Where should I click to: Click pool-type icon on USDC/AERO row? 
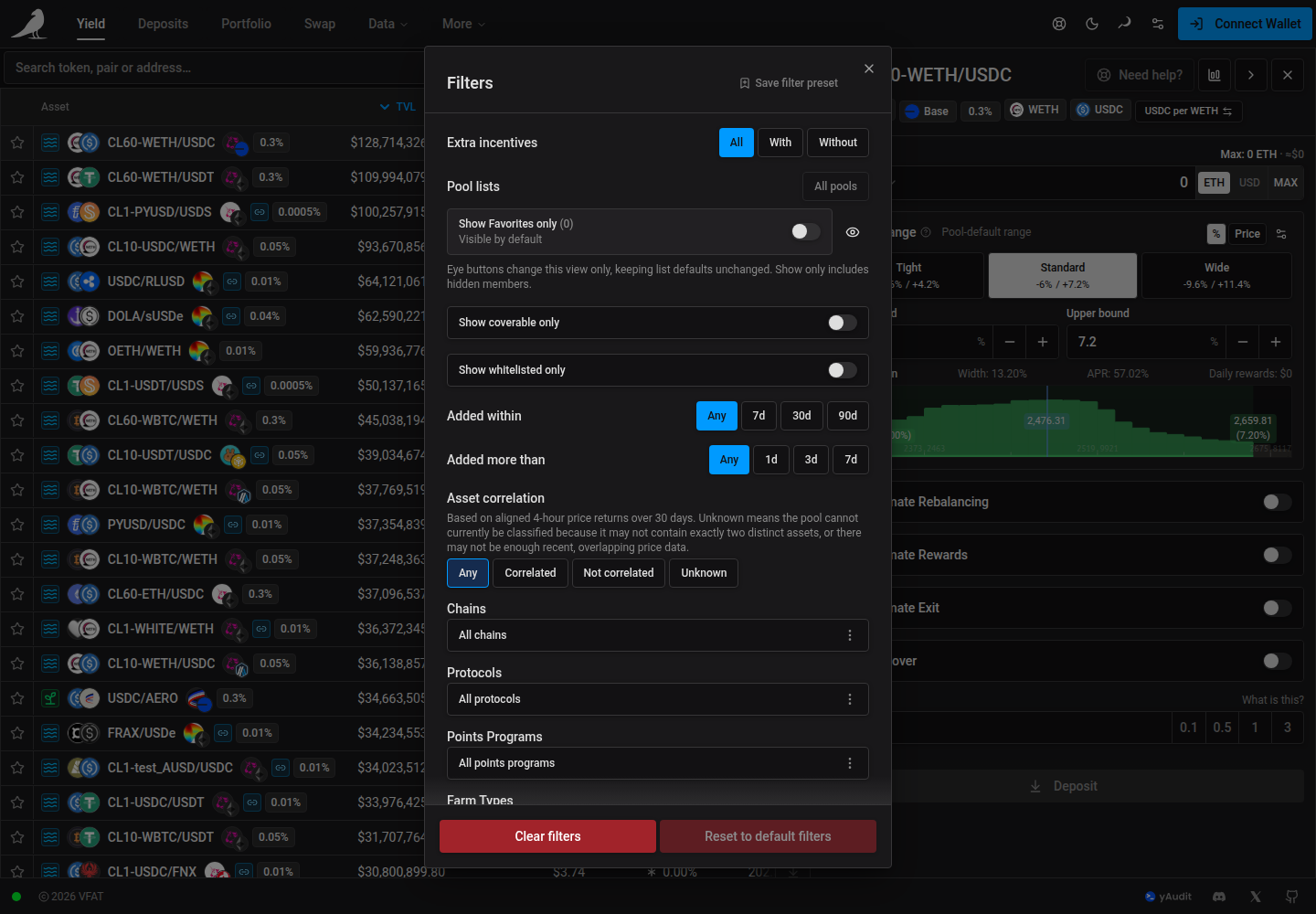(50, 698)
